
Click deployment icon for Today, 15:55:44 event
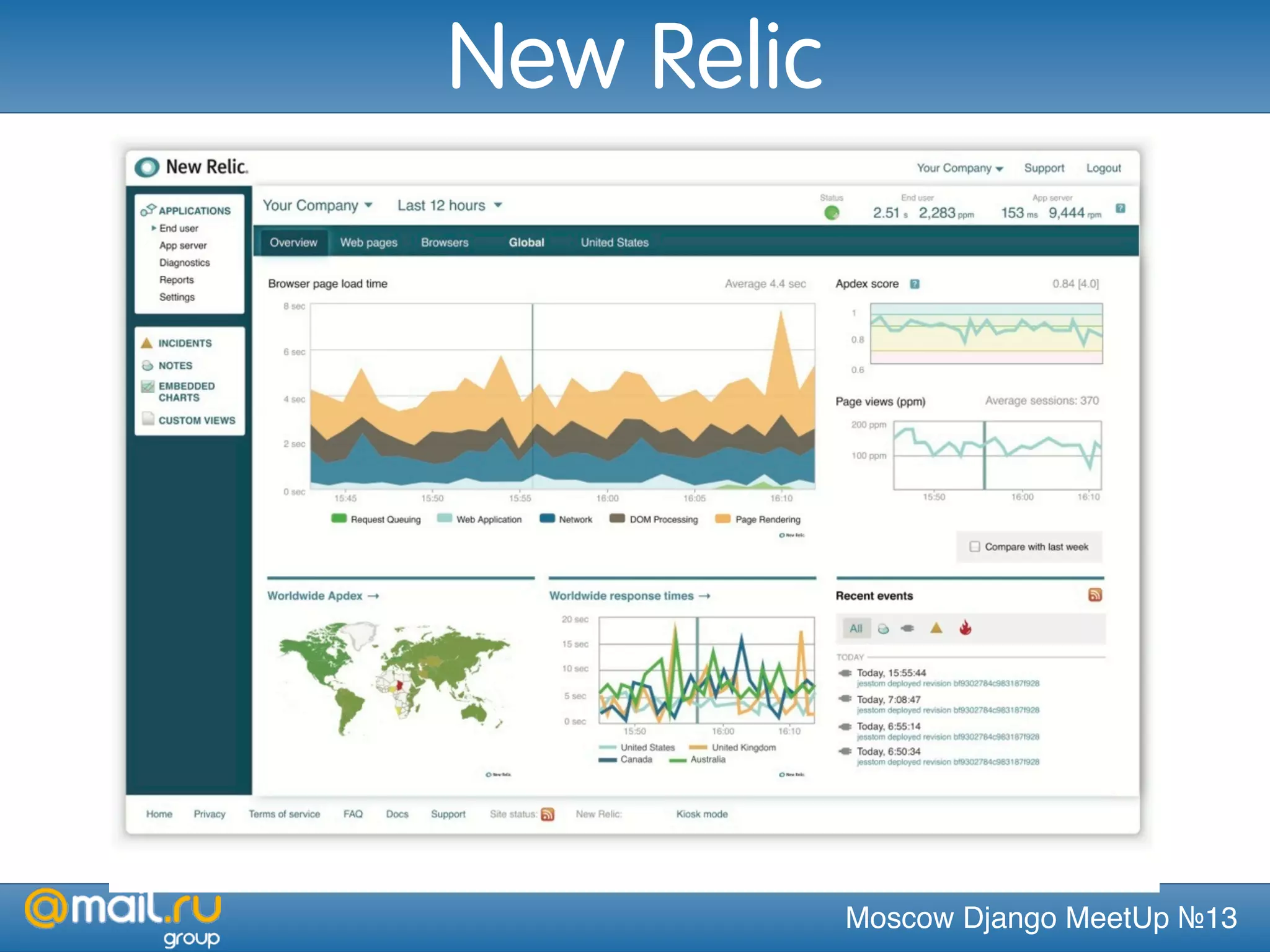[845, 673]
